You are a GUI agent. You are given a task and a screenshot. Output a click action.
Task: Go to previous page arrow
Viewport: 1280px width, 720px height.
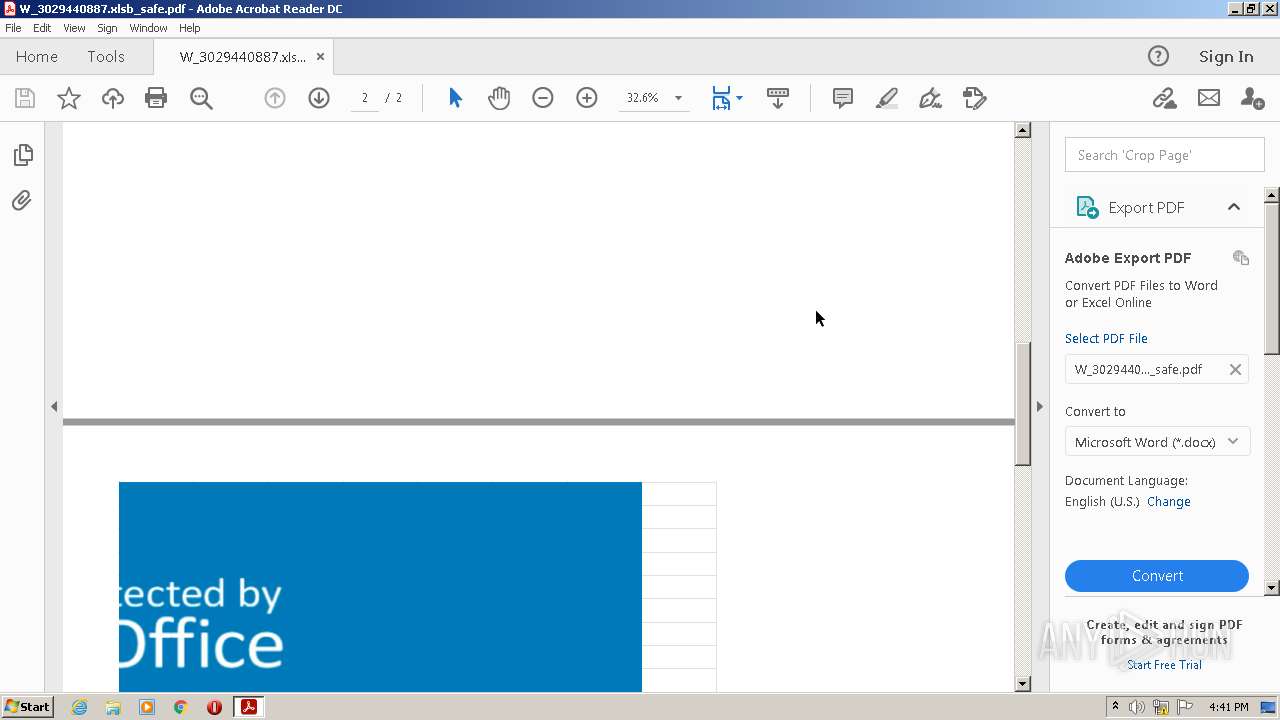click(x=275, y=98)
